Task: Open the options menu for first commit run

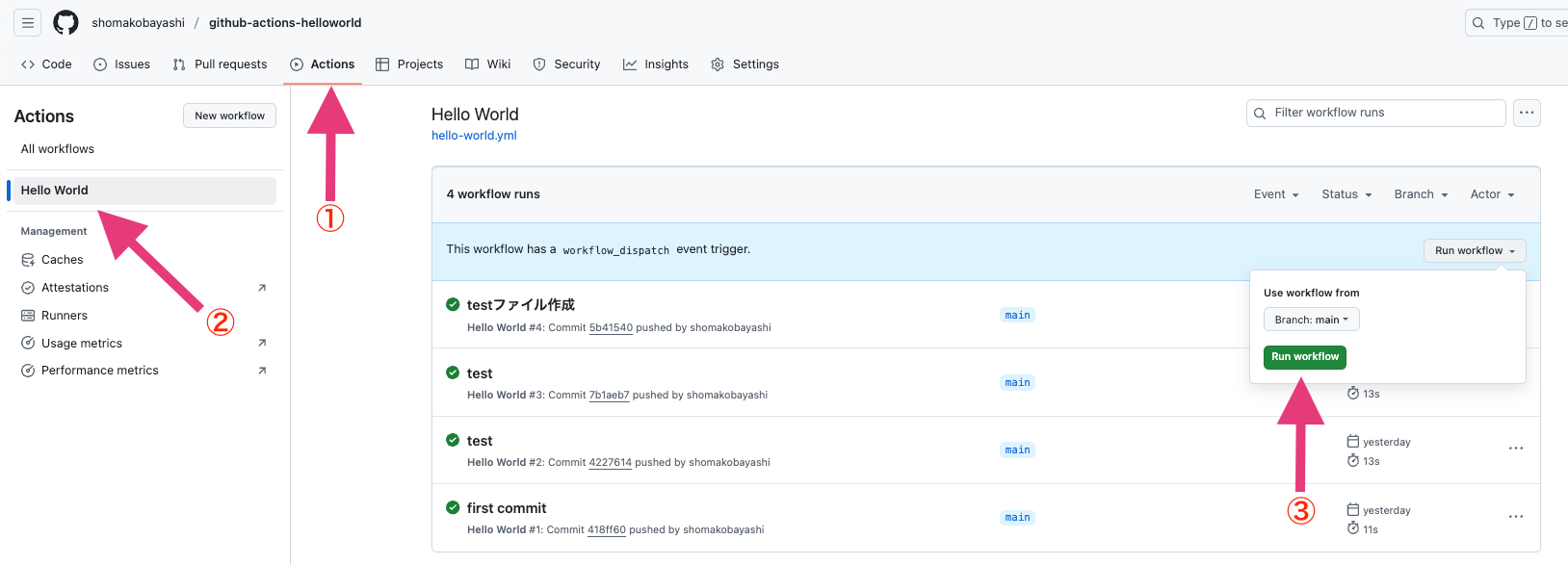Action: pyautogui.click(x=1516, y=517)
